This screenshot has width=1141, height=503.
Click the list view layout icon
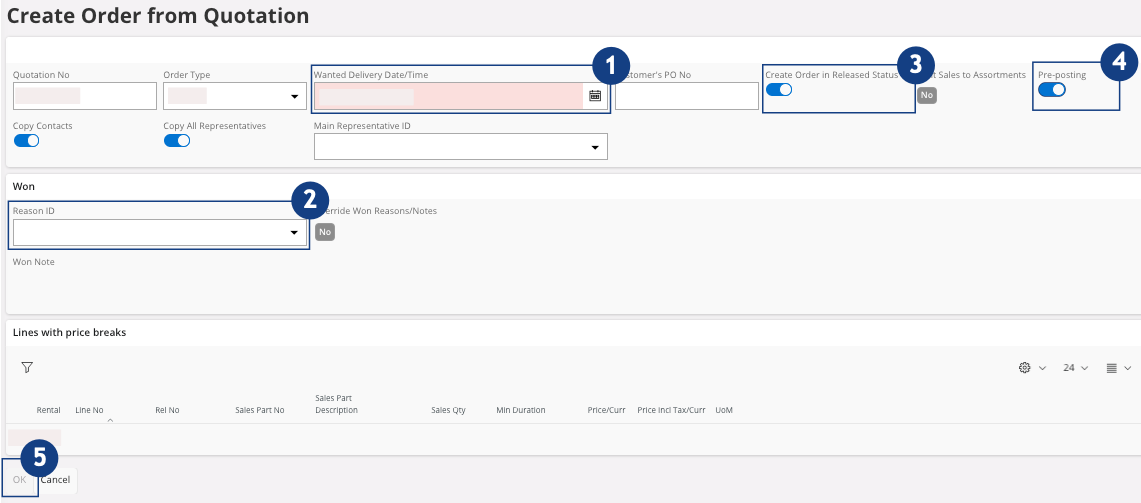1111,368
